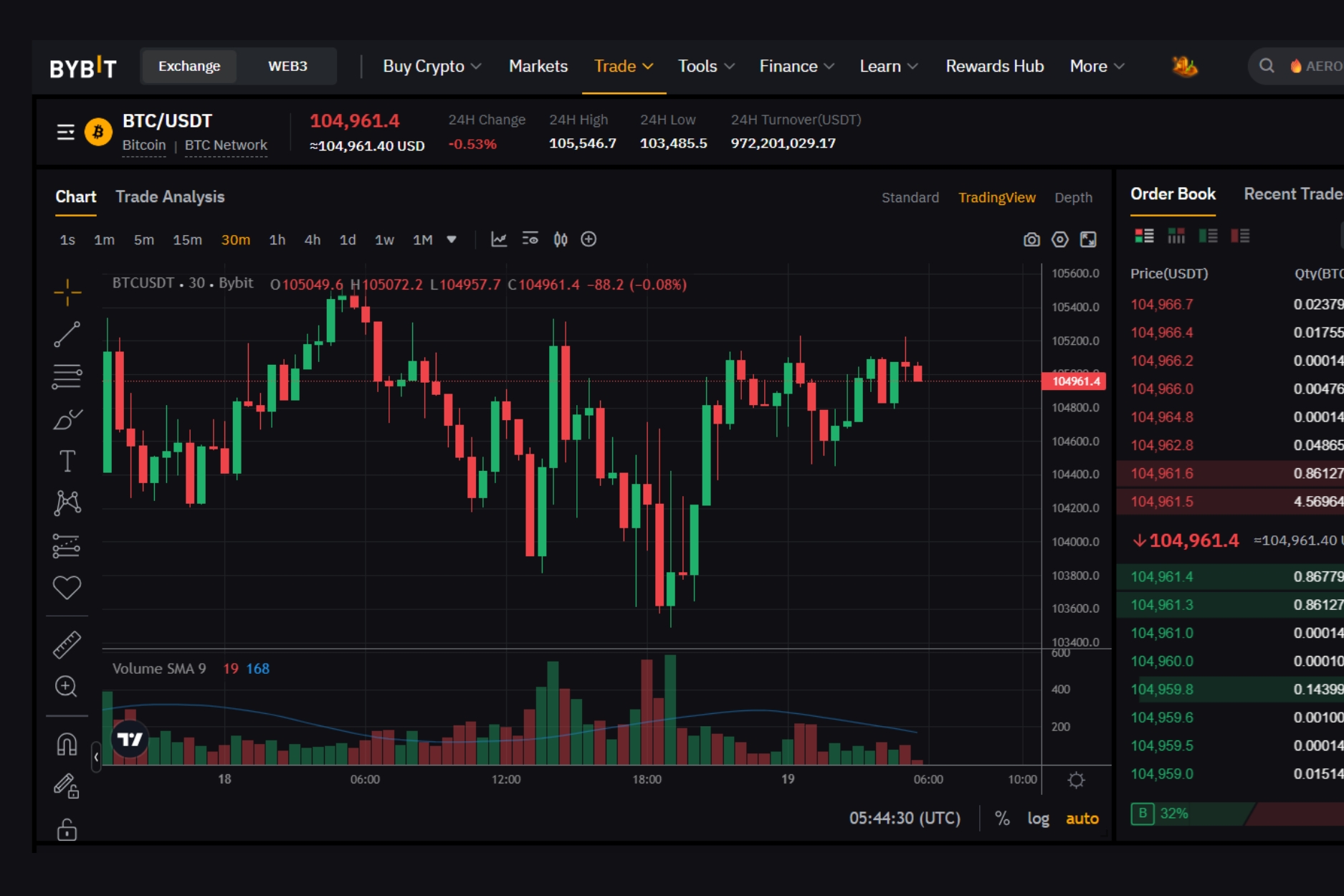Open the pair list hamburger menu

coord(65,133)
